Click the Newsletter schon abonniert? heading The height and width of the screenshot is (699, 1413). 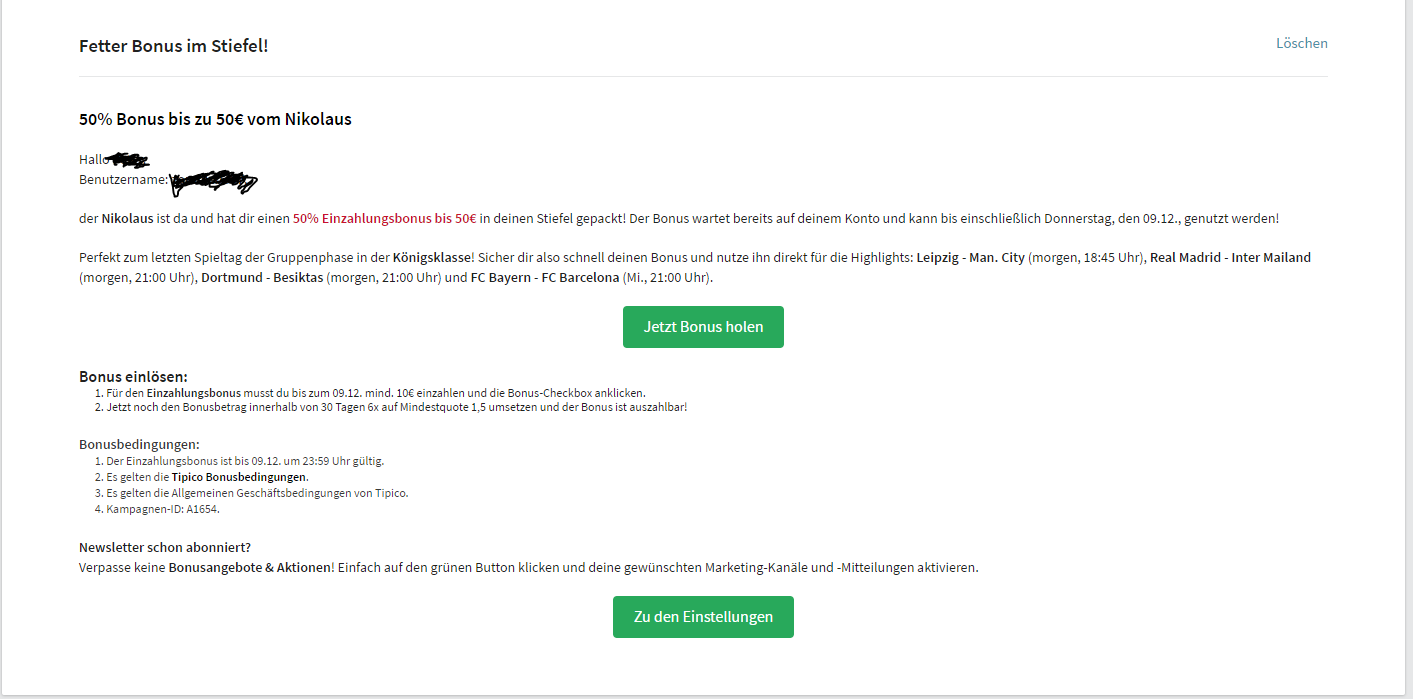pyautogui.click(x=165, y=547)
